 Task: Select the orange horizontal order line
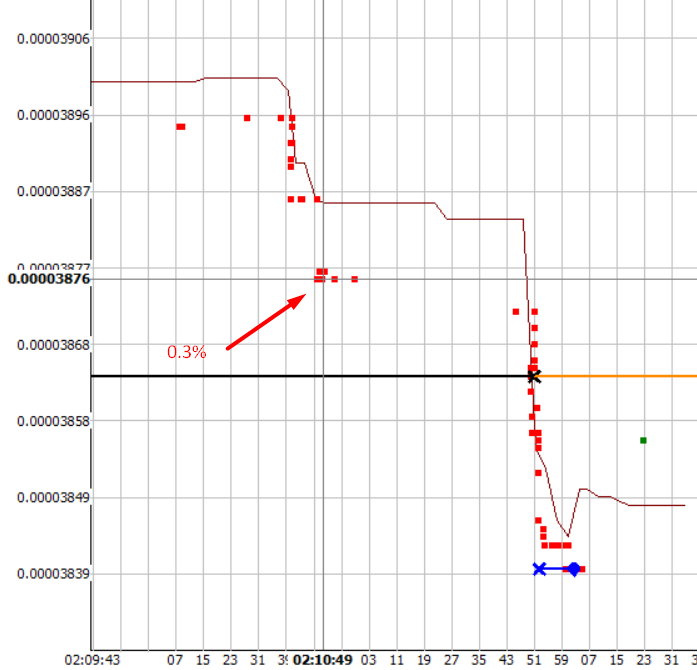(618, 376)
